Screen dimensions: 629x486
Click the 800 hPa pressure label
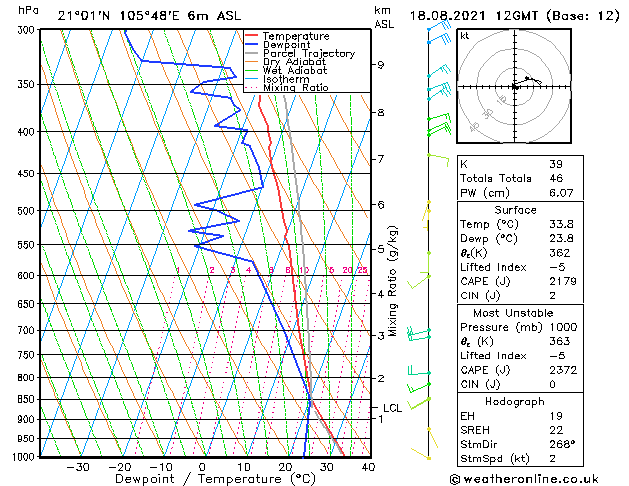pos(28,378)
